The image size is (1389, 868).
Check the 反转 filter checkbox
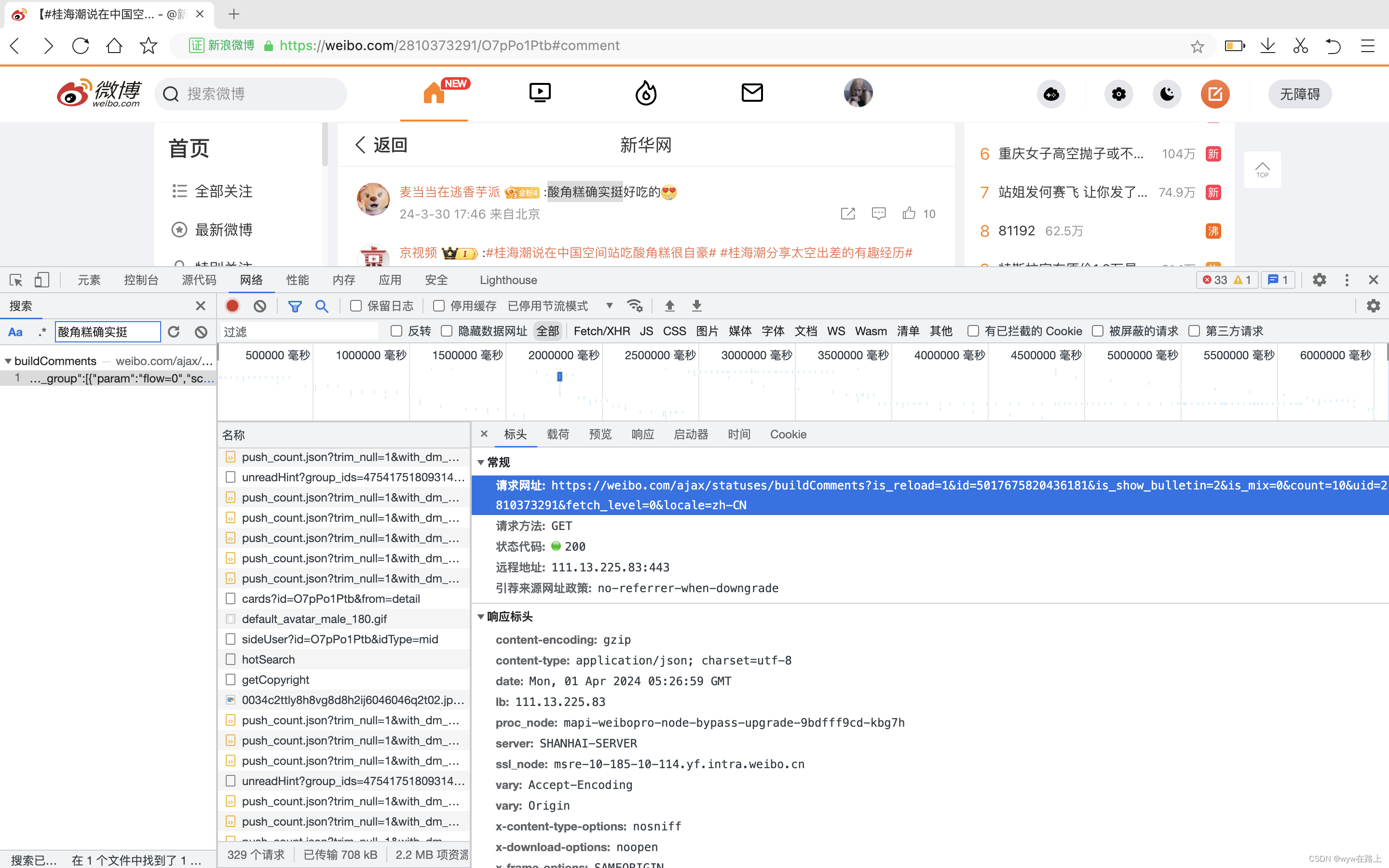[x=396, y=331]
